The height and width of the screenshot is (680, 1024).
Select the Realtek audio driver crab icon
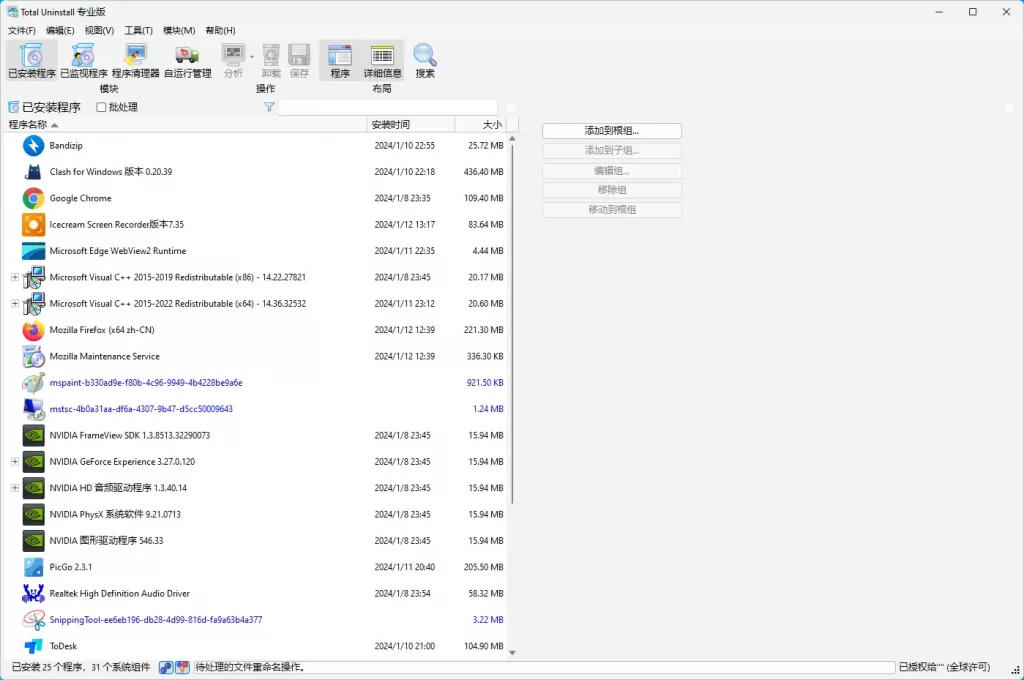[x=33, y=593]
